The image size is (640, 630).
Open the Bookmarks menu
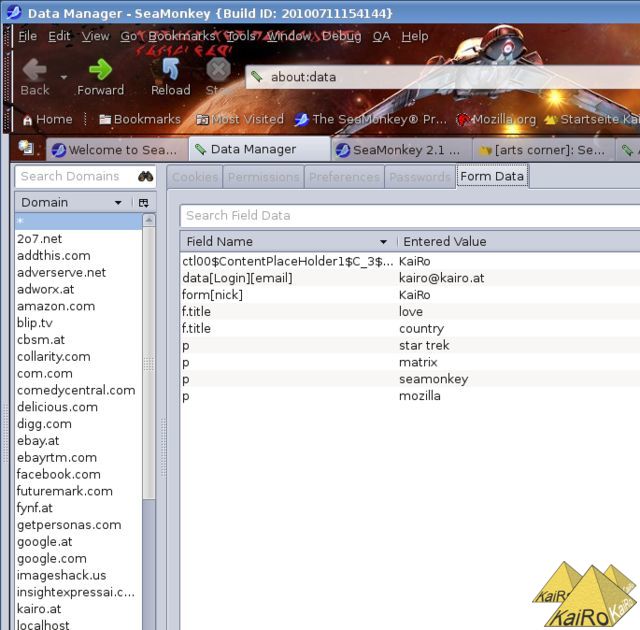pos(181,36)
